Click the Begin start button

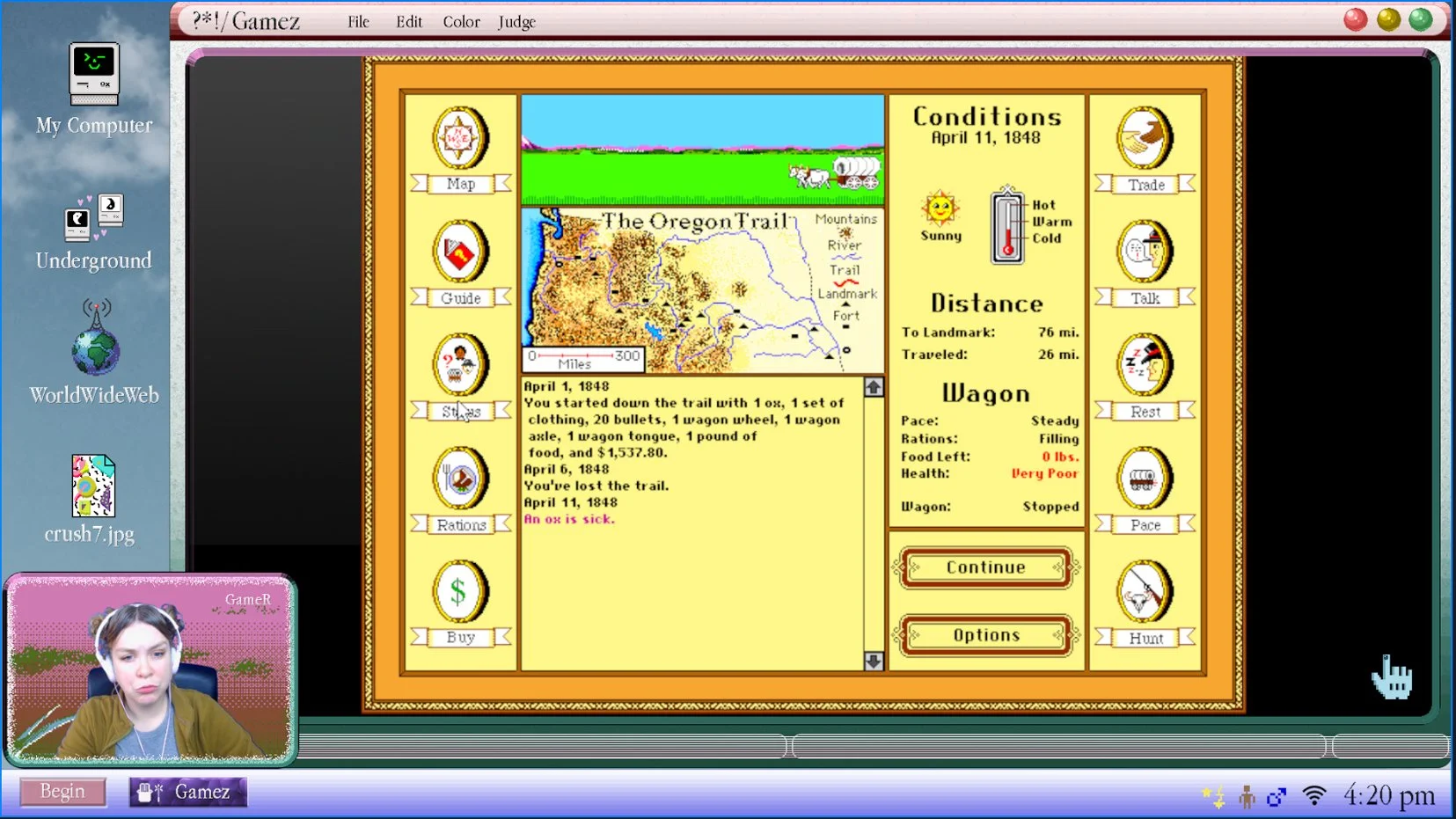coord(62,792)
